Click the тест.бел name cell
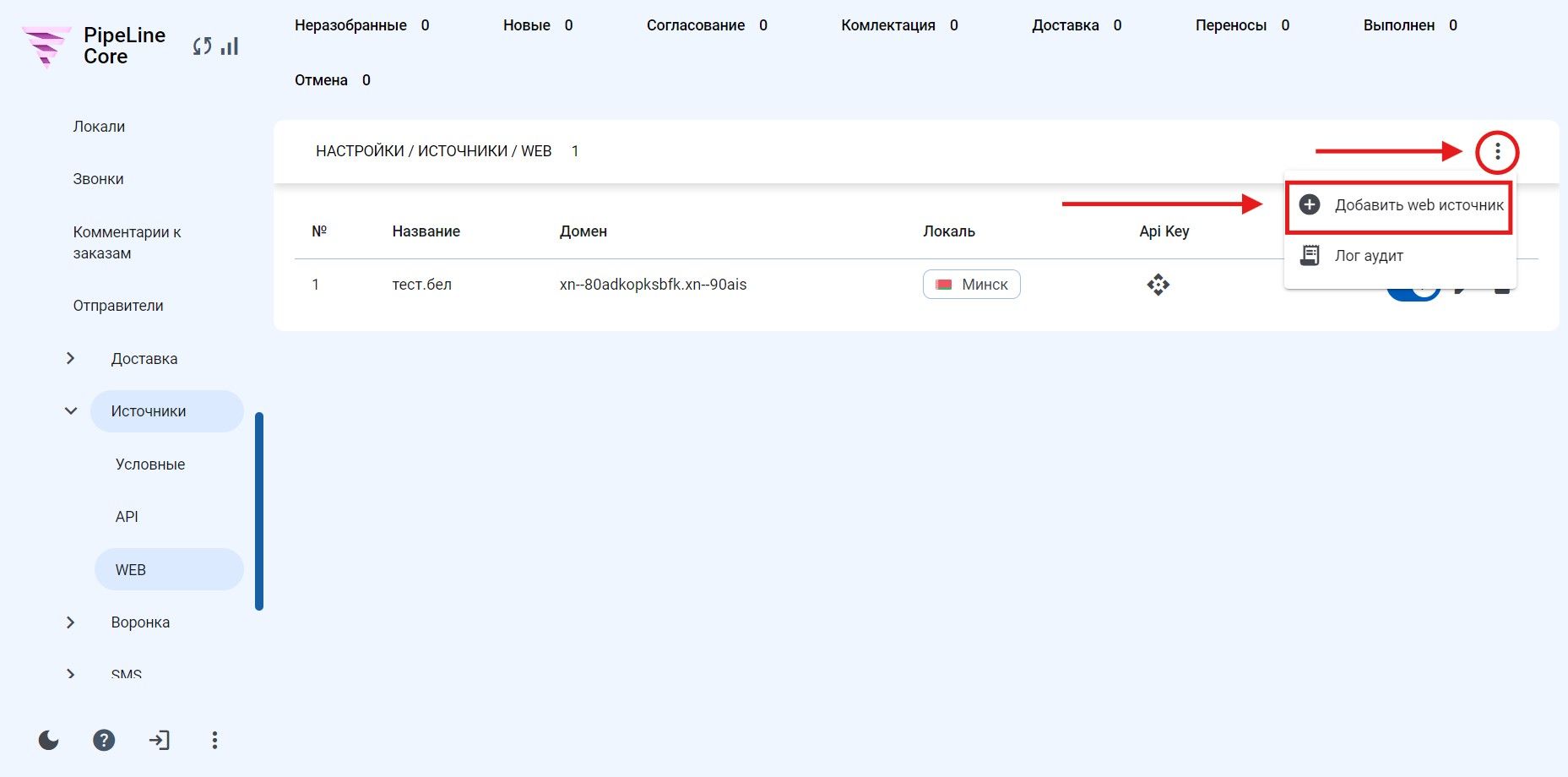Viewport: 1568px width, 777px height. pos(422,285)
